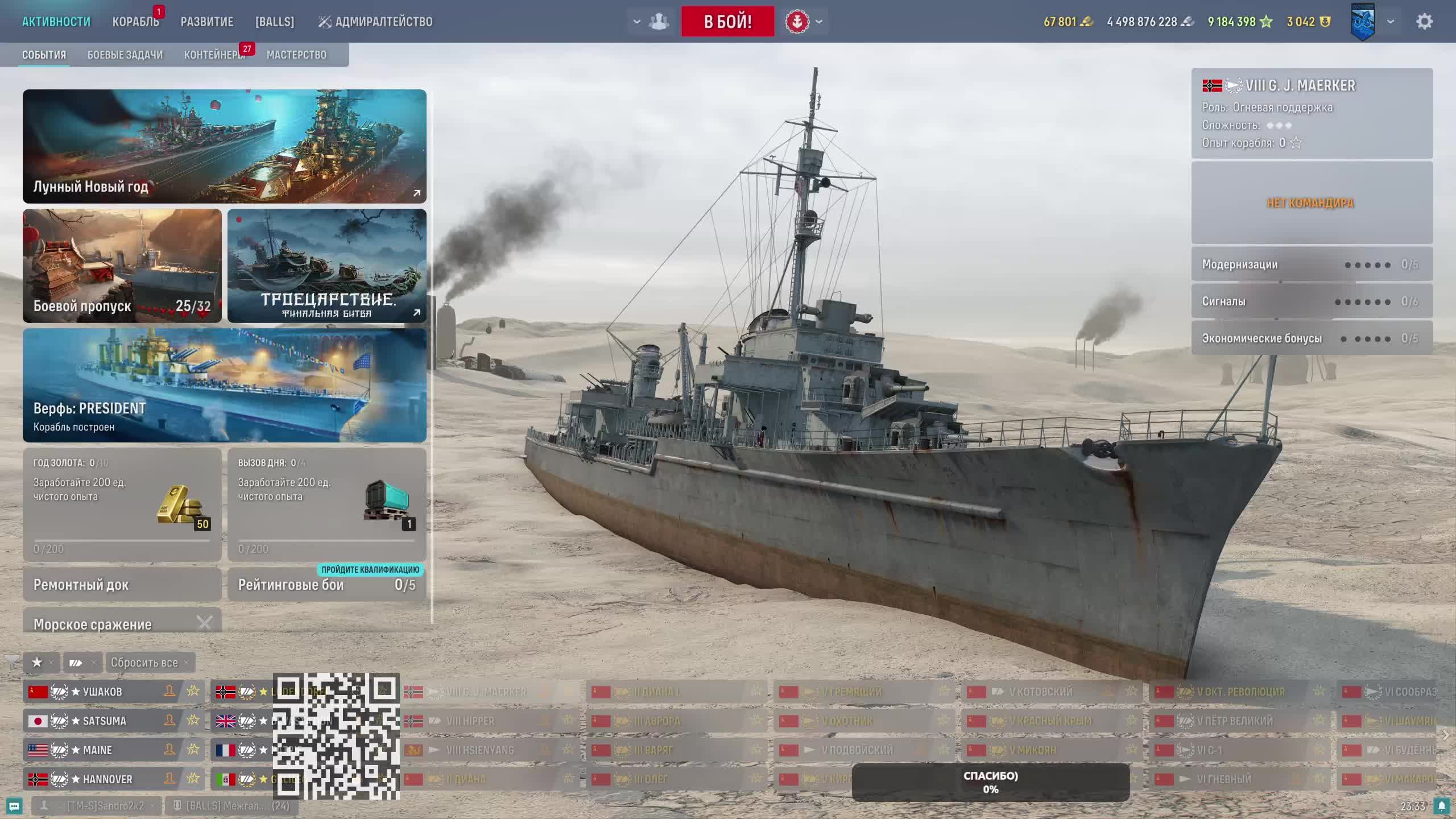
Task: Click the commander icon on Ушаков row
Action: click(x=169, y=691)
